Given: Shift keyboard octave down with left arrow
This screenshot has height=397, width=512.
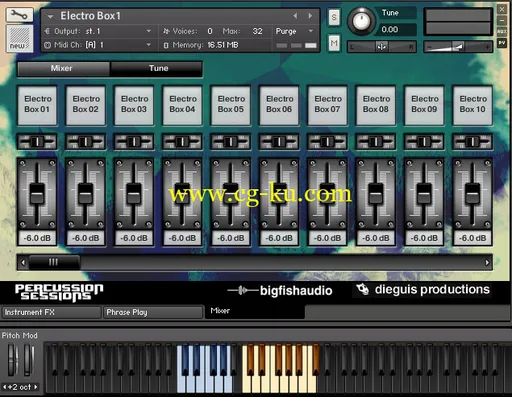Looking at the screenshot, I should [5, 387].
